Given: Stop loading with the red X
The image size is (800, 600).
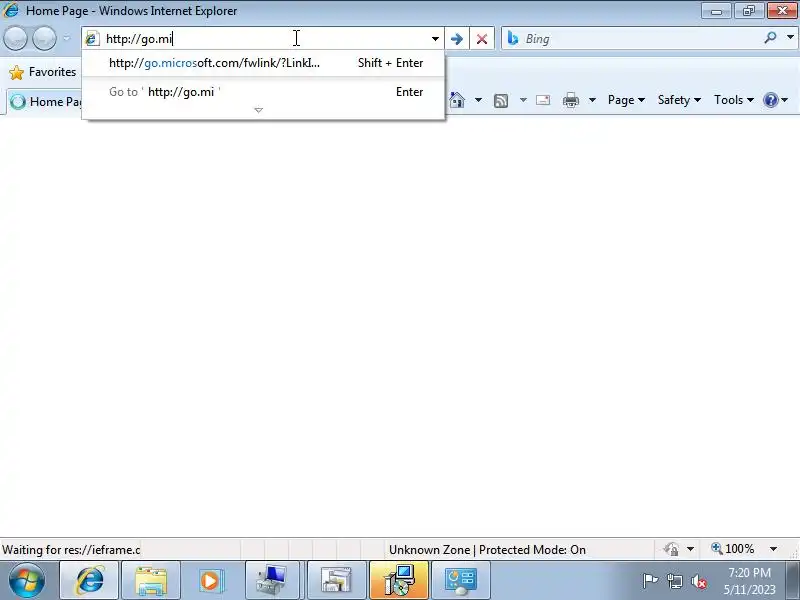Looking at the screenshot, I should click(482, 39).
